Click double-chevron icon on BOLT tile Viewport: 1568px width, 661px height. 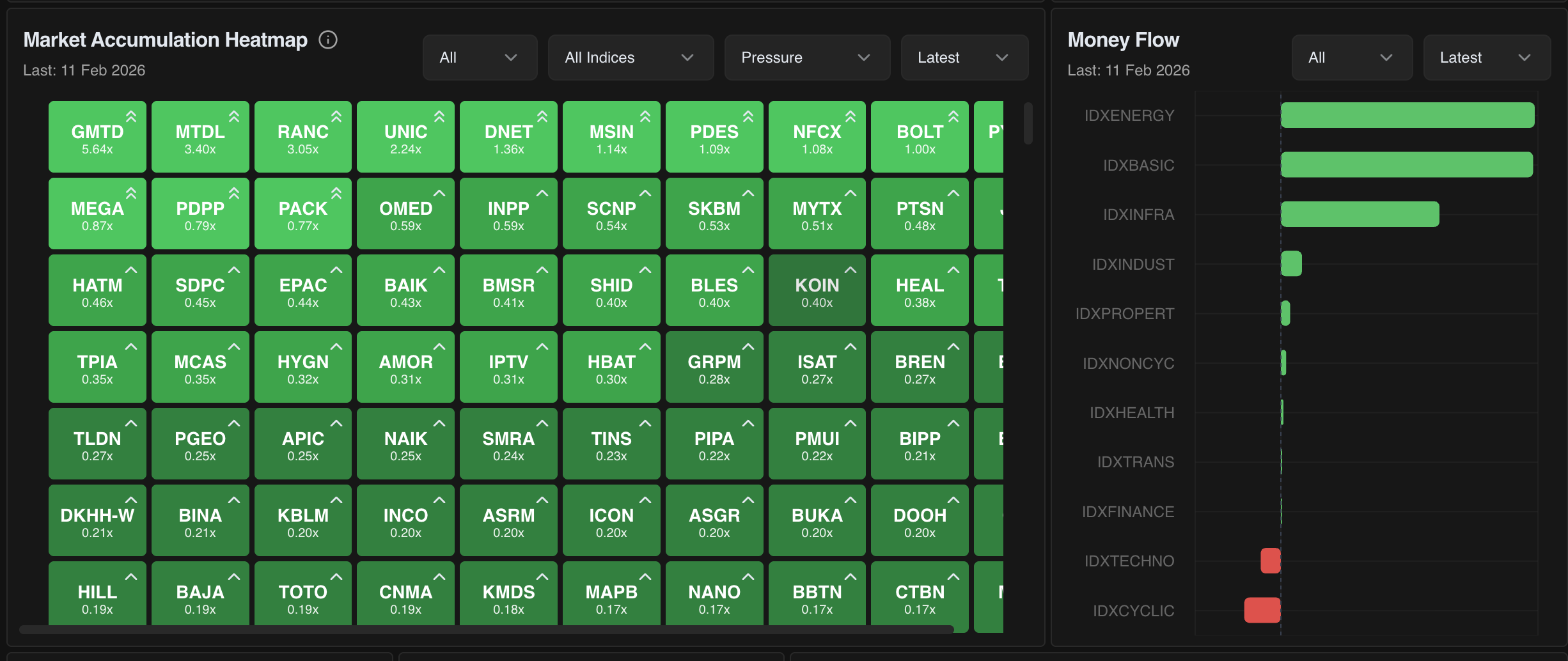pos(953,116)
